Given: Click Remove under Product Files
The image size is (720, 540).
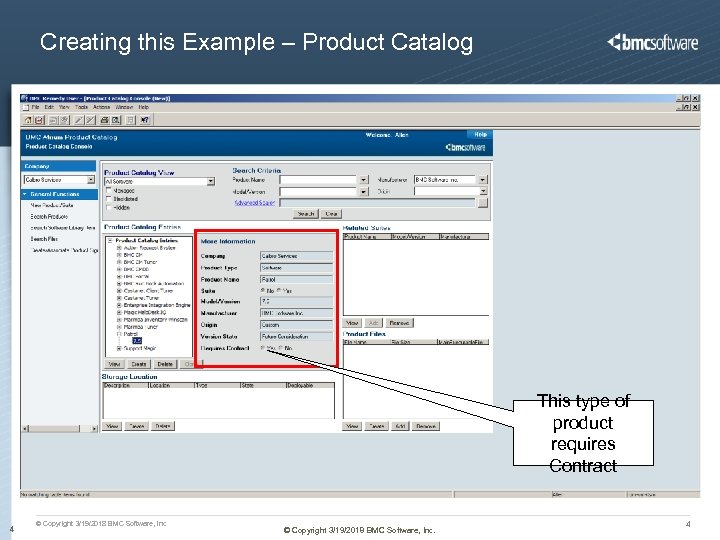Looking at the screenshot, I should point(426,426).
